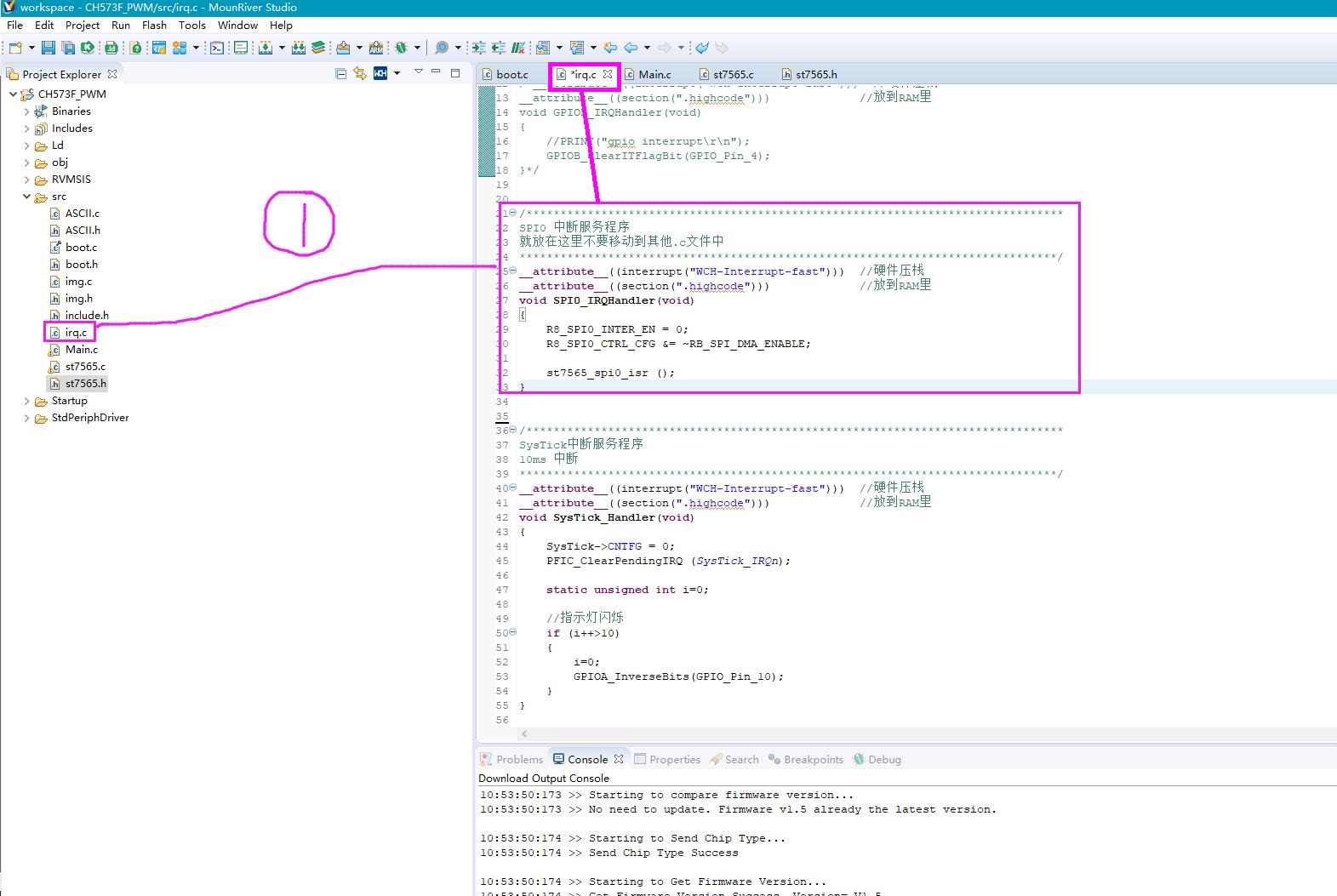Expand the RVMSIS folder

tap(26, 180)
